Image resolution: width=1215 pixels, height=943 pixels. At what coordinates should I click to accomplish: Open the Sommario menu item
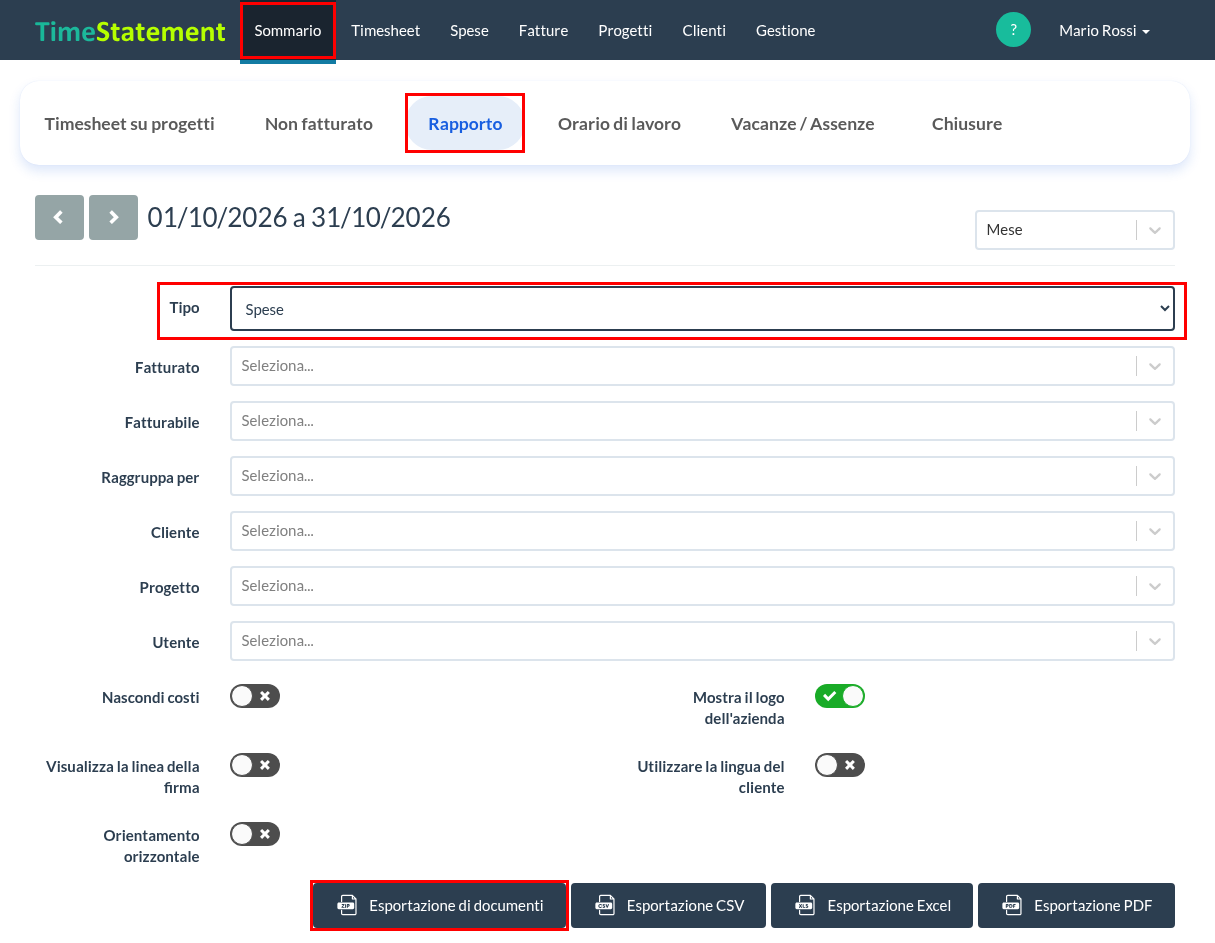tap(288, 31)
